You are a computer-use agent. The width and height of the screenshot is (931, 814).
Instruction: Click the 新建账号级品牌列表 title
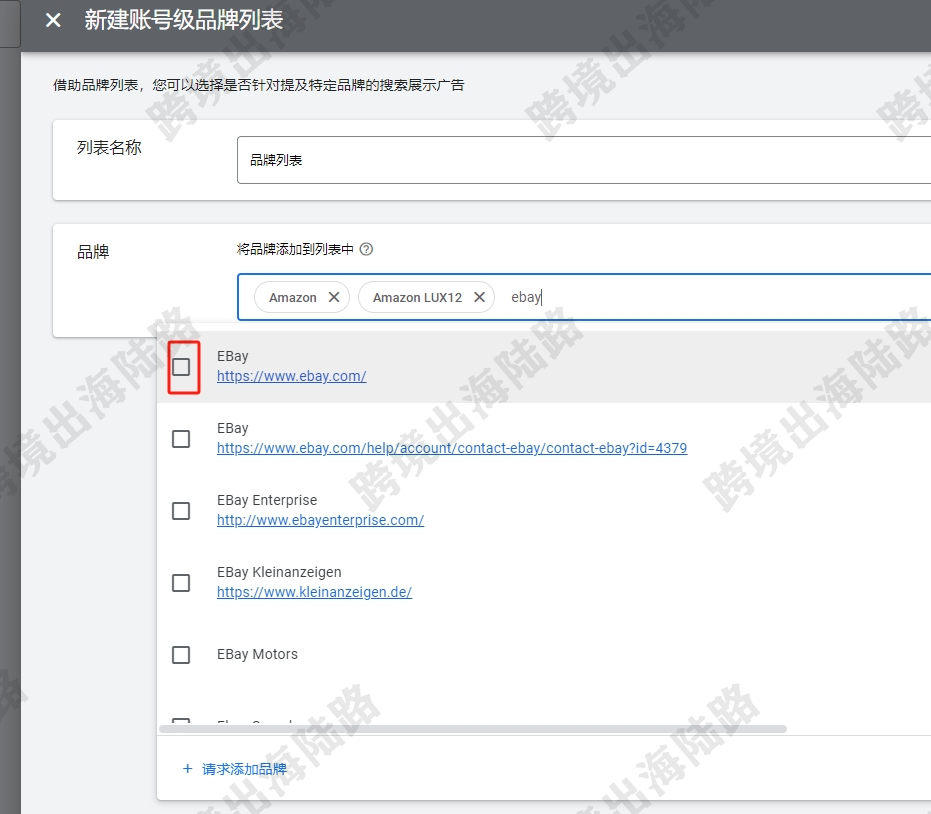click(183, 20)
